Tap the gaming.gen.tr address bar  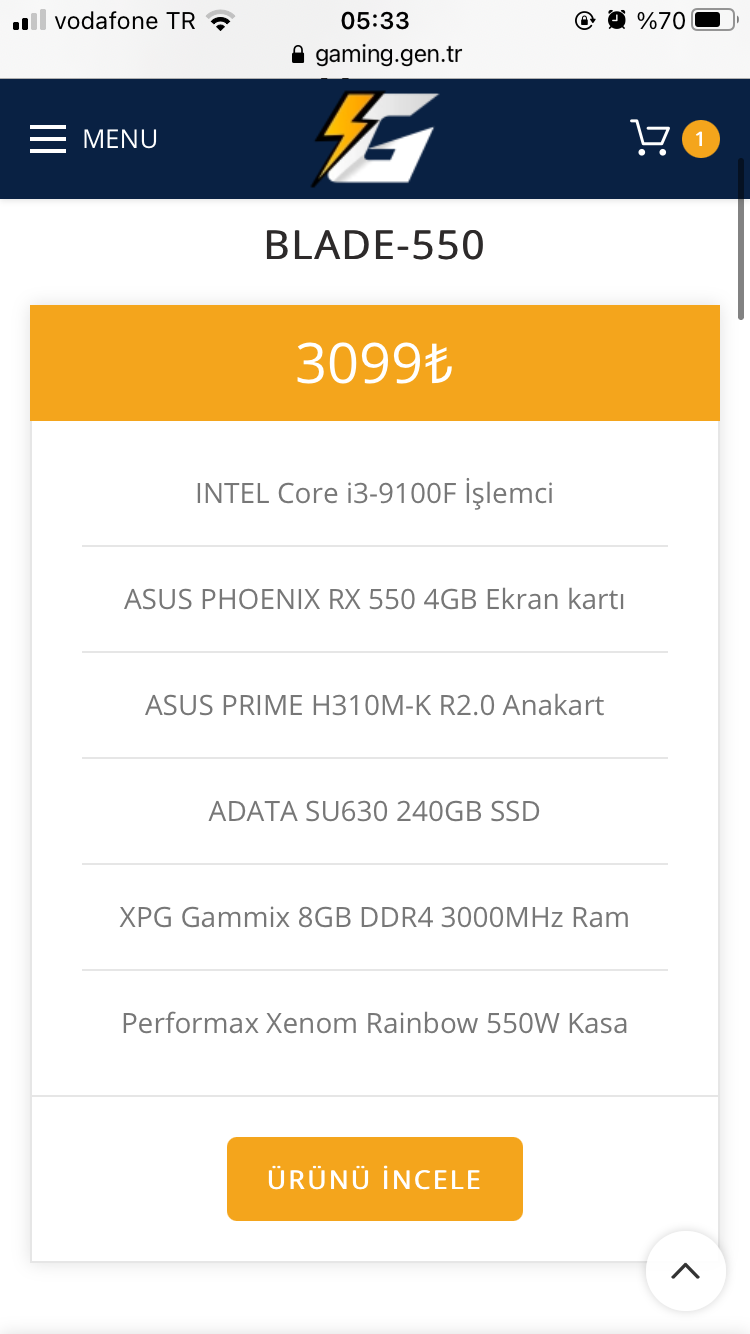pos(388,54)
